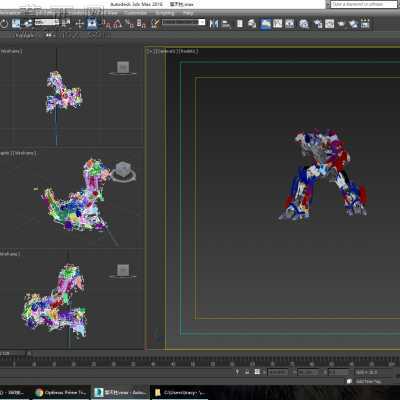This screenshot has height=400, width=400.
Task: Click the ViewCube in the top-left viewport
Action: (123, 68)
